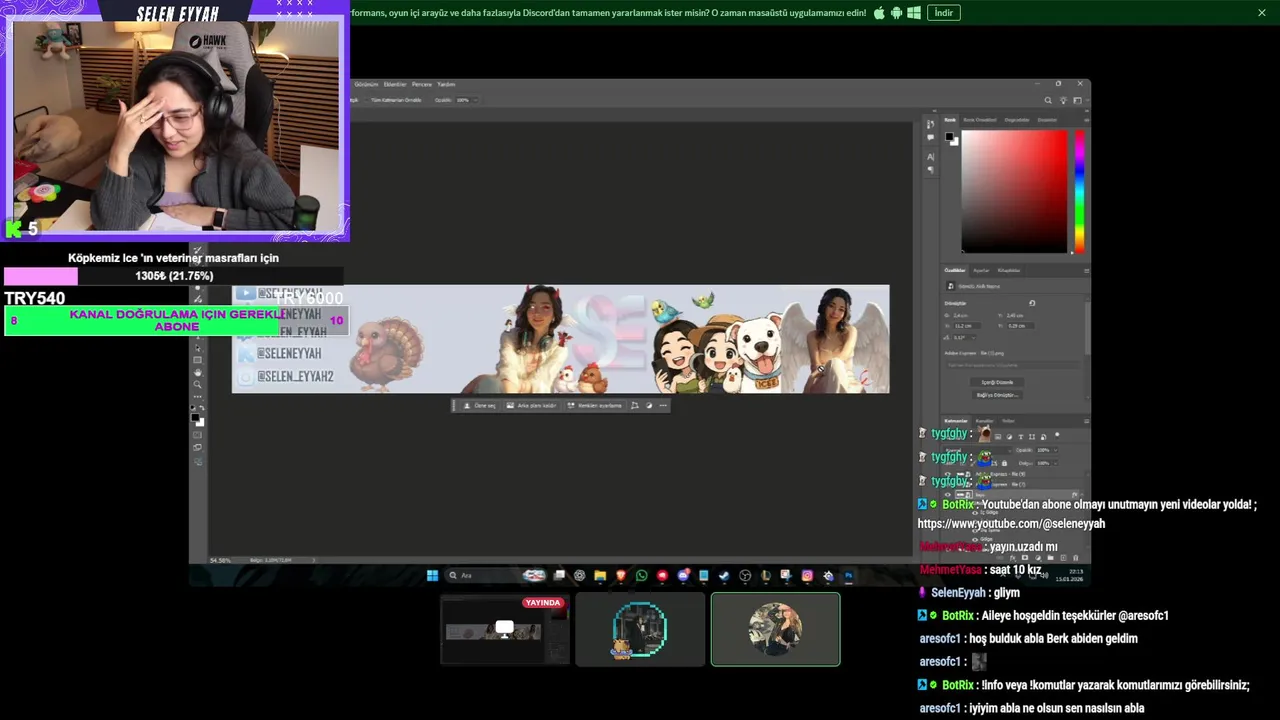Image resolution: width=1280 pixels, height=720 pixels.
Task: Click the Apple logo icon in Discord banner
Action: click(879, 13)
